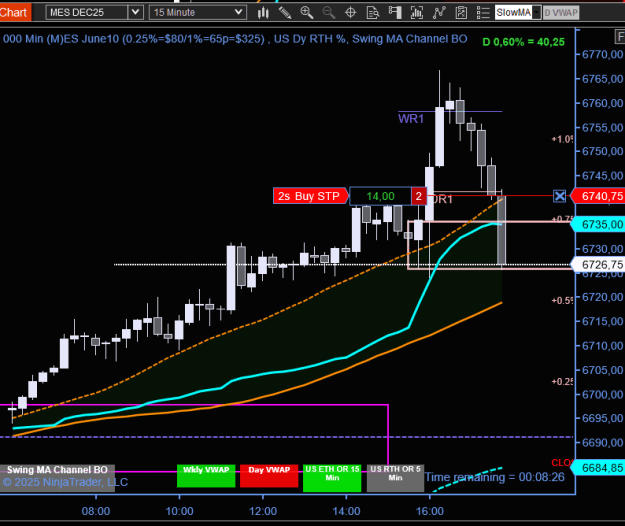Select the 2s Buy STP order label

tap(309, 196)
